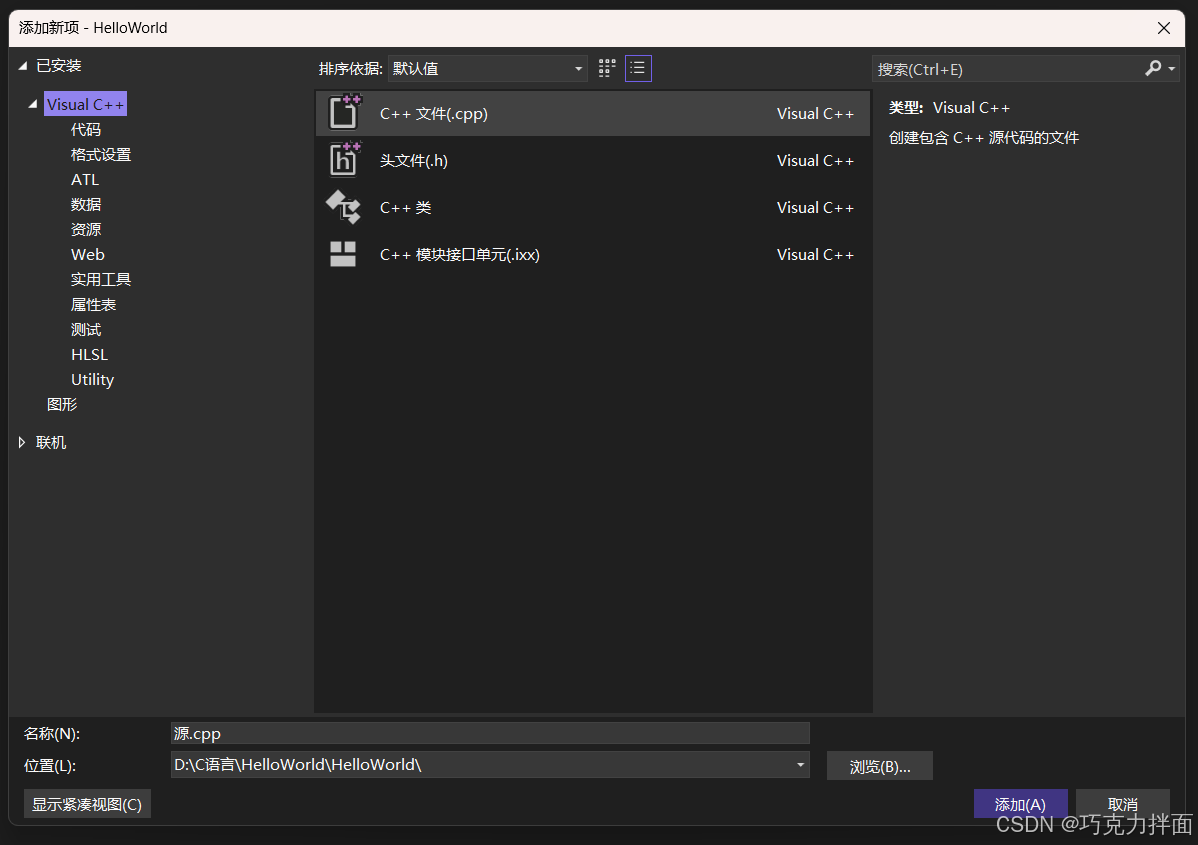Select the 属性表 category

click(x=93, y=304)
